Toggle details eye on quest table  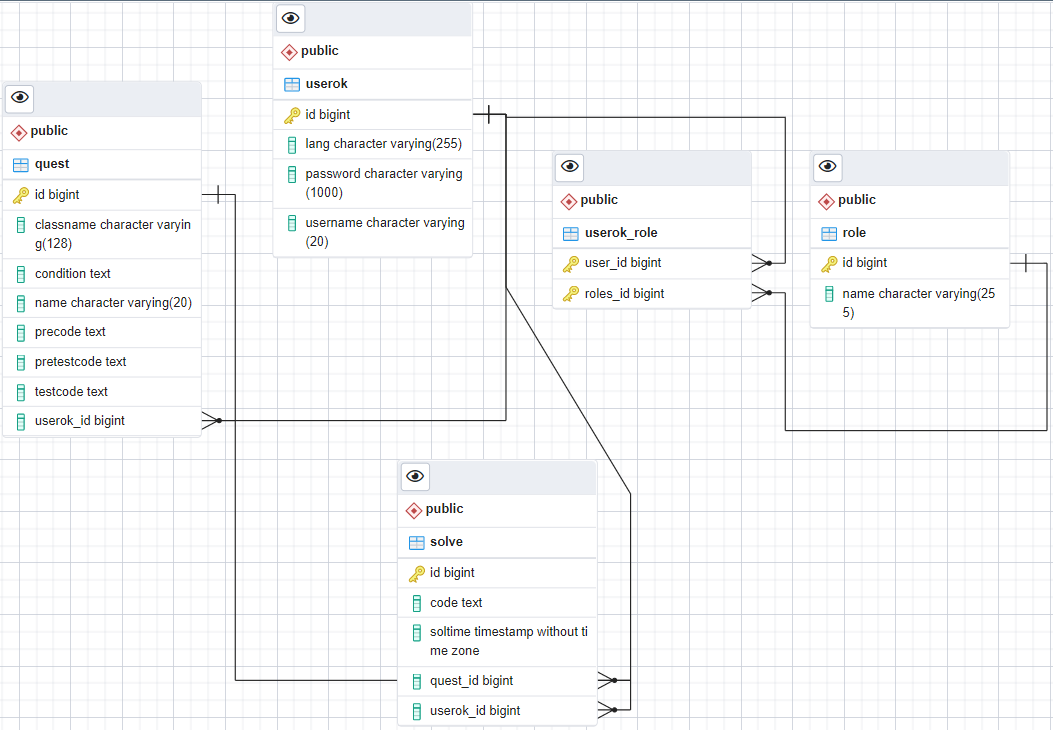coord(19,98)
